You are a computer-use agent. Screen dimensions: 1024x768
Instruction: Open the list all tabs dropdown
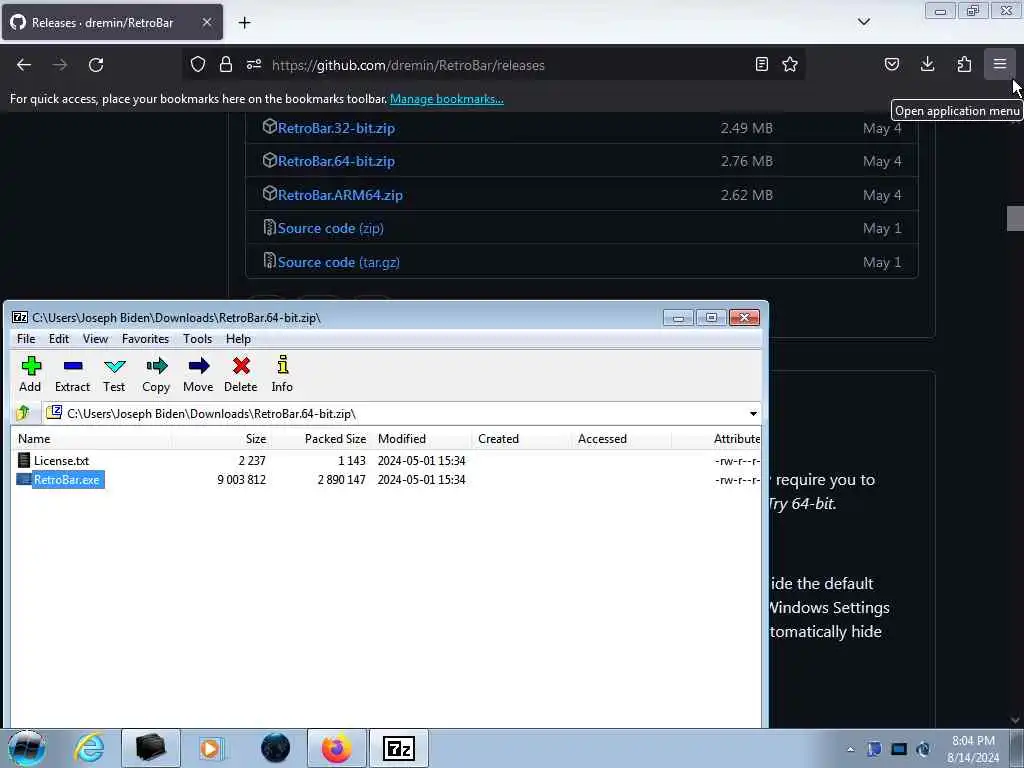[x=864, y=22]
